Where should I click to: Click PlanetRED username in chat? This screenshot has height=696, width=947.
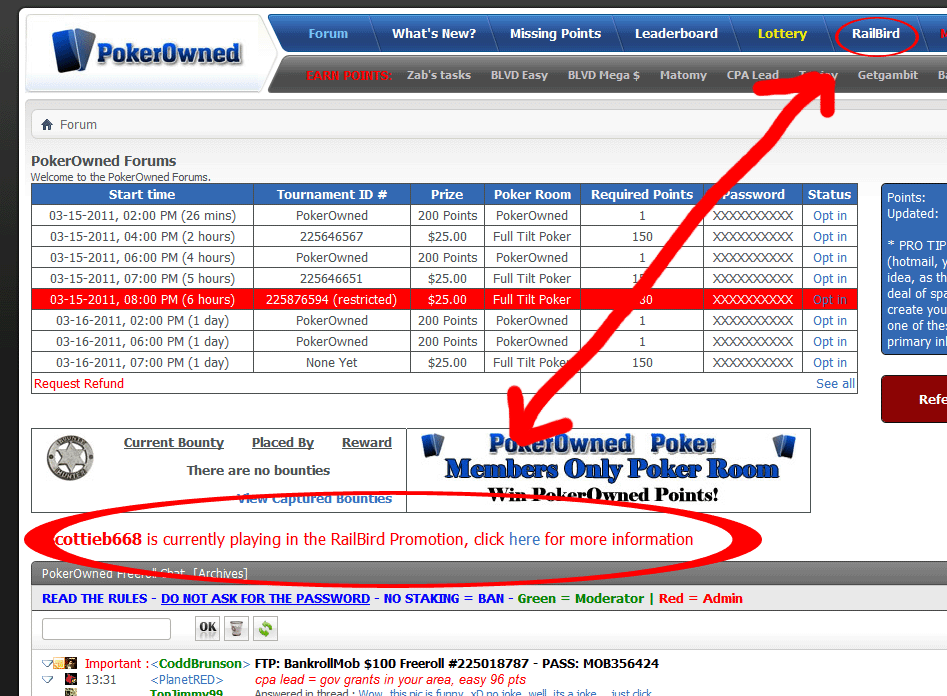coord(187,680)
